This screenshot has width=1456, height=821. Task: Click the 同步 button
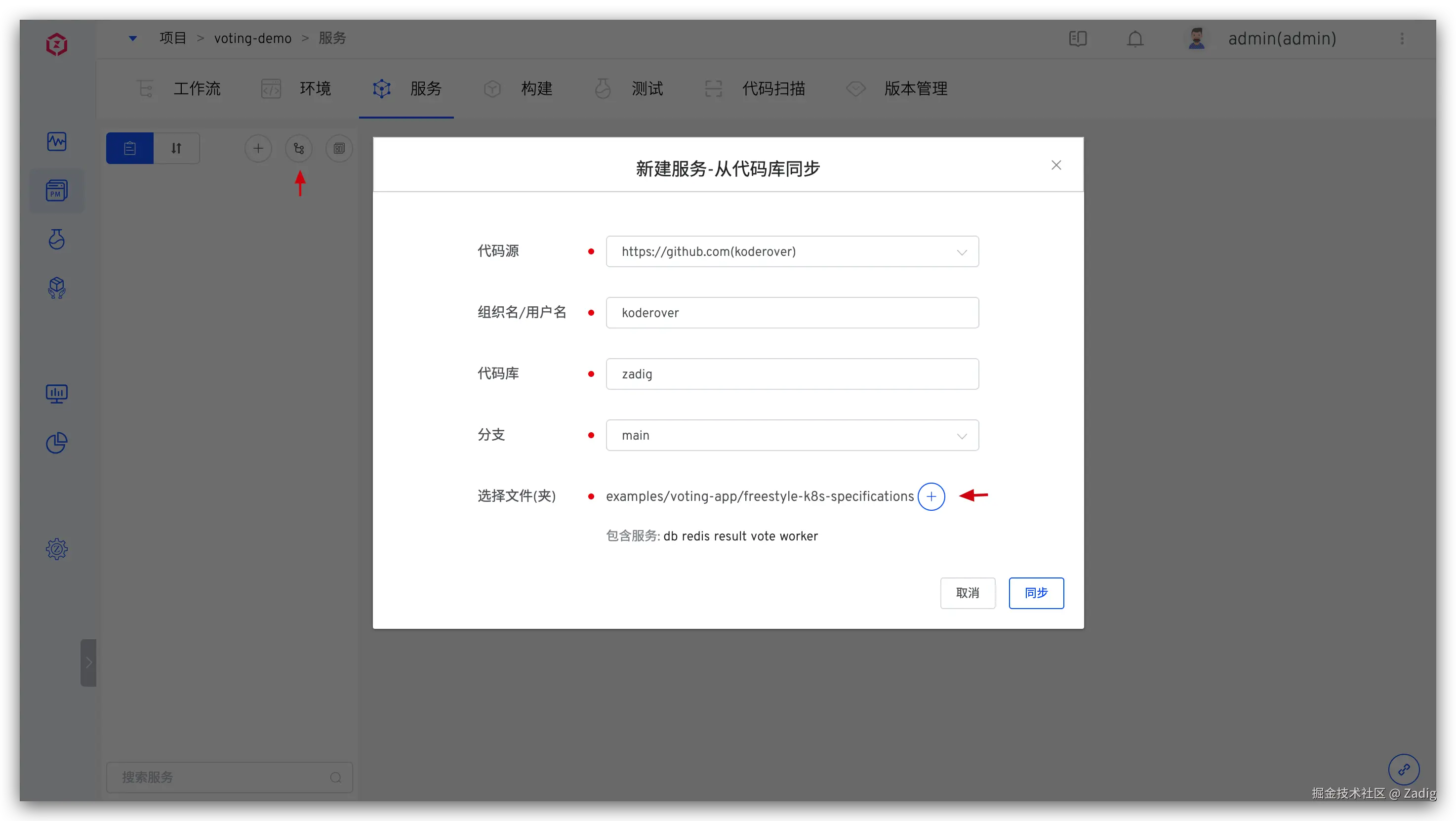tap(1036, 593)
